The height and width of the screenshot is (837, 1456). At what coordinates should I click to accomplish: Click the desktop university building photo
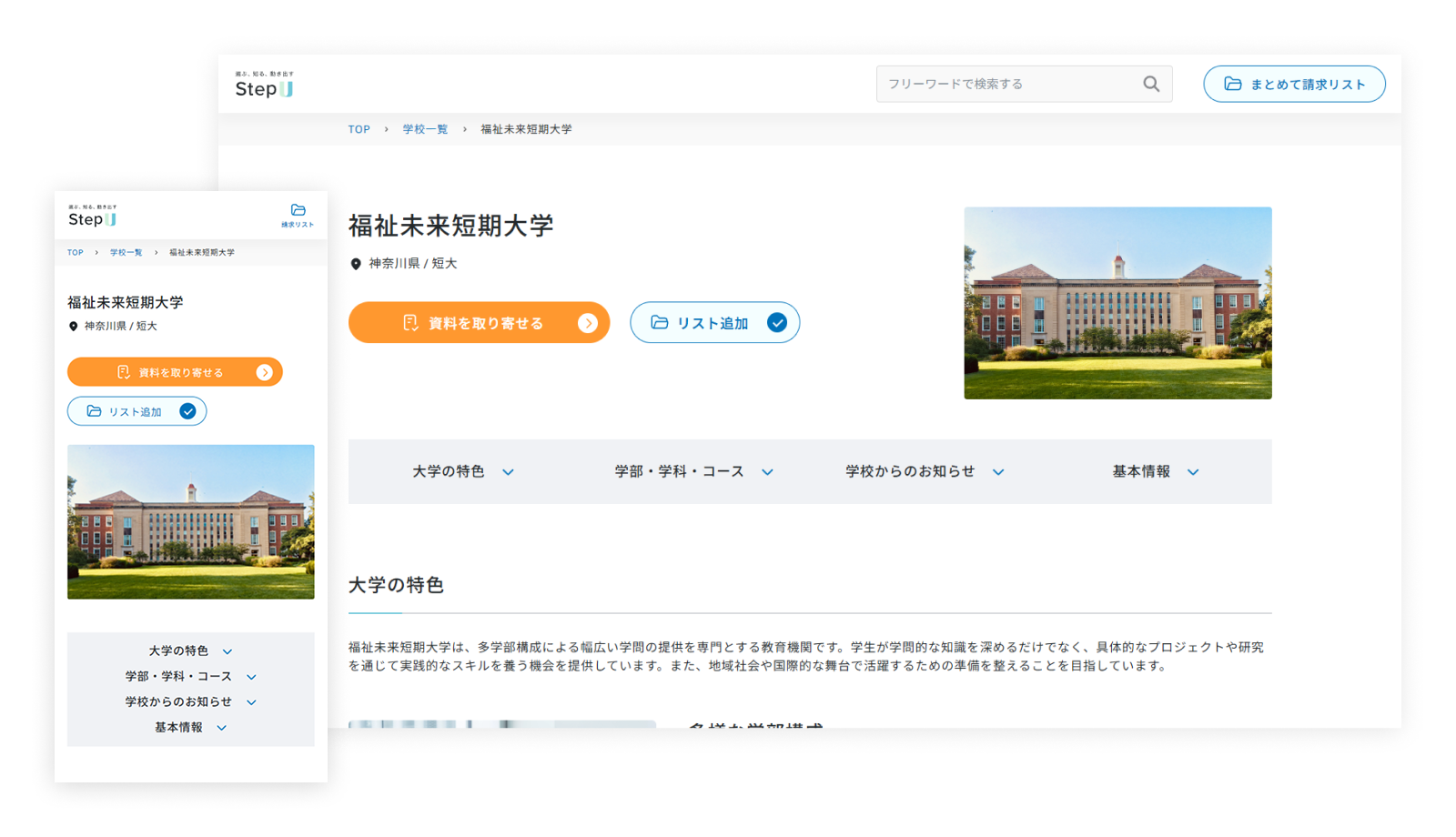coord(1117,303)
